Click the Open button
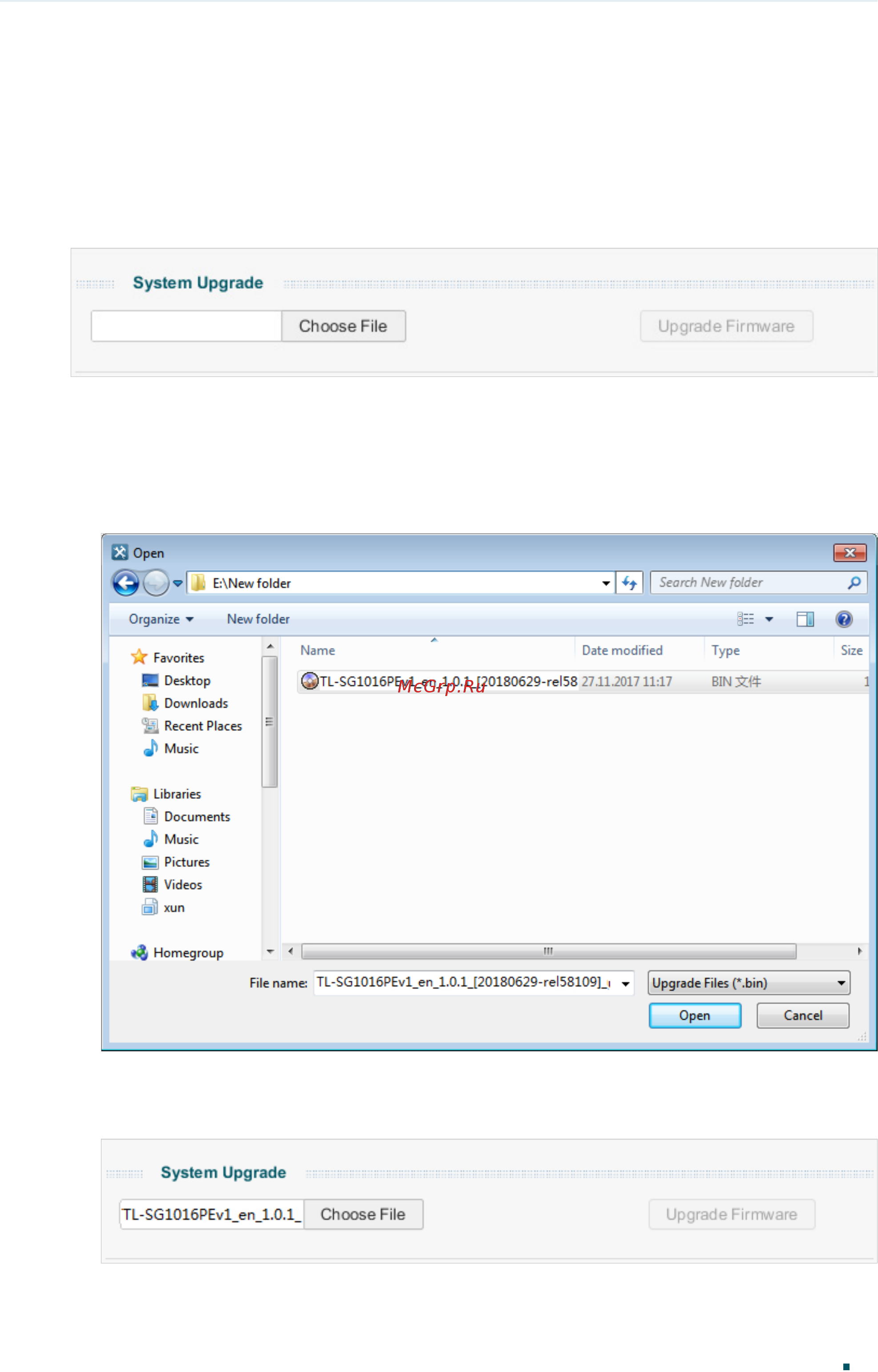The image size is (878, 1372). tap(695, 1016)
